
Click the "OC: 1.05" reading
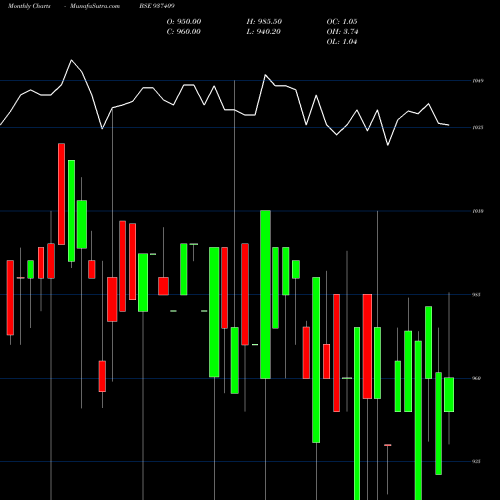pyautogui.click(x=342, y=22)
